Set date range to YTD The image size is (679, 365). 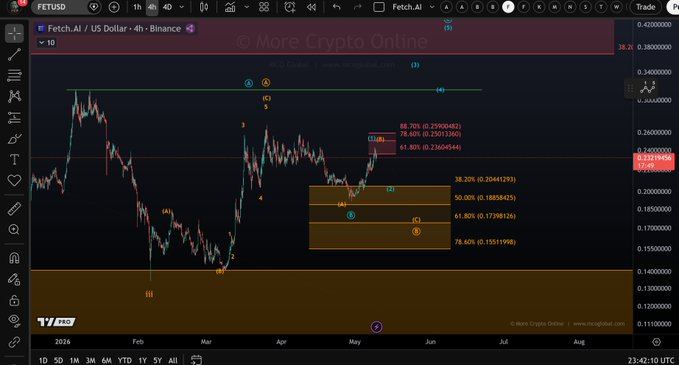[125, 360]
